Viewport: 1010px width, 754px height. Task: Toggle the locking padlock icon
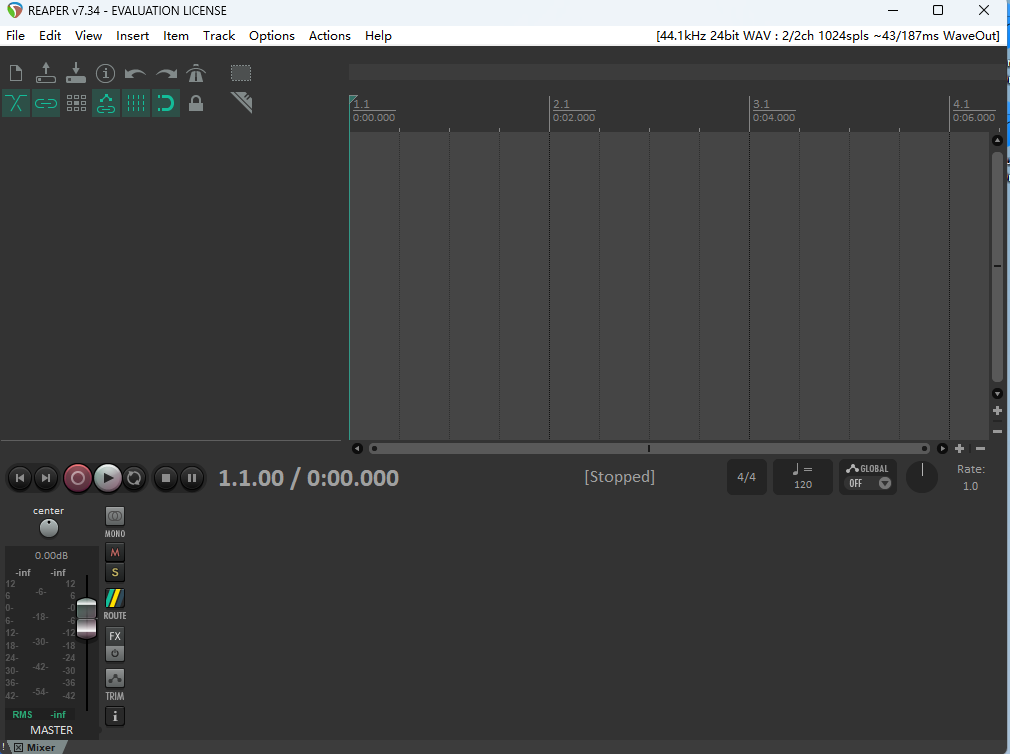196,103
